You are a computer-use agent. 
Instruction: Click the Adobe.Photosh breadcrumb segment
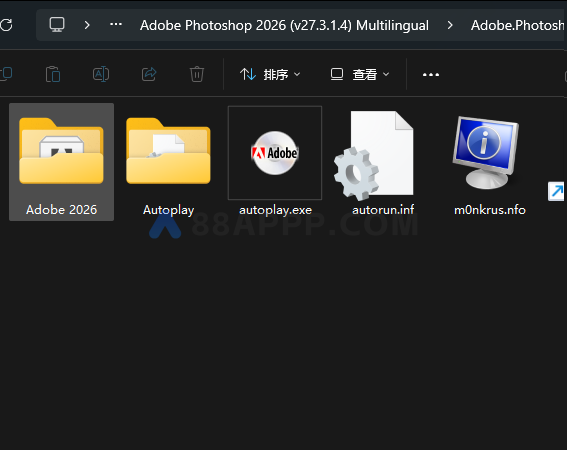point(517,25)
